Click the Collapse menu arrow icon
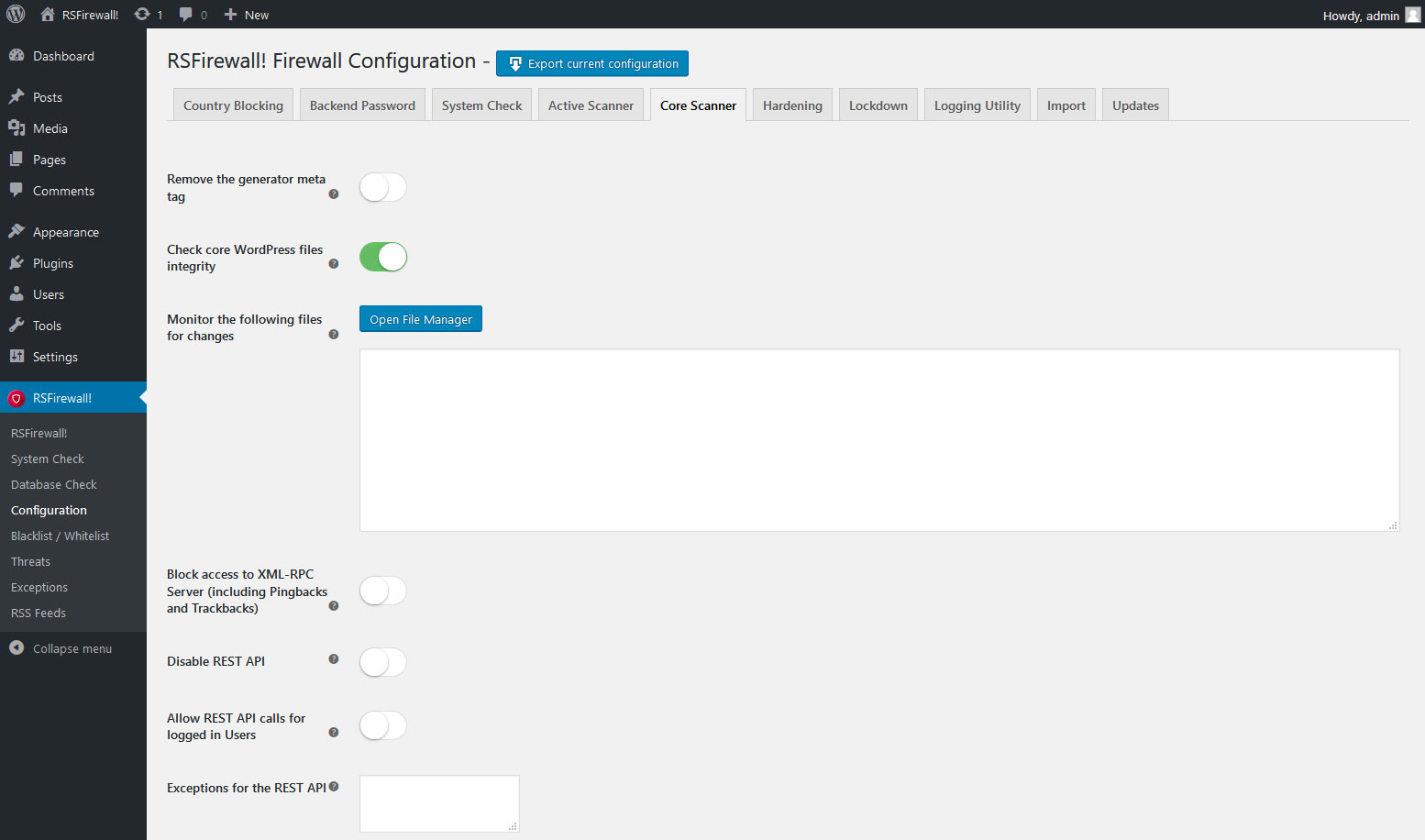This screenshot has width=1425, height=840. coord(17,647)
